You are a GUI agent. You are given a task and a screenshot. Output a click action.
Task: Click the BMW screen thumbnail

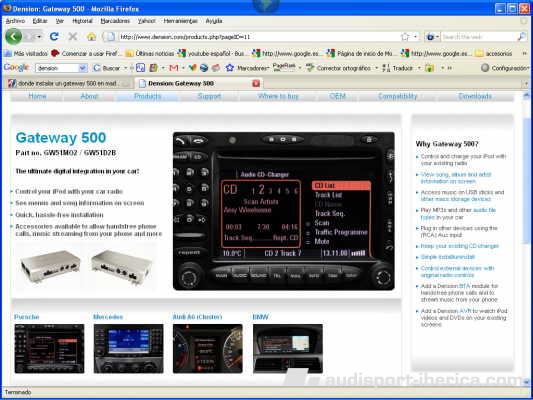pyautogui.click(x=288, y=348)
